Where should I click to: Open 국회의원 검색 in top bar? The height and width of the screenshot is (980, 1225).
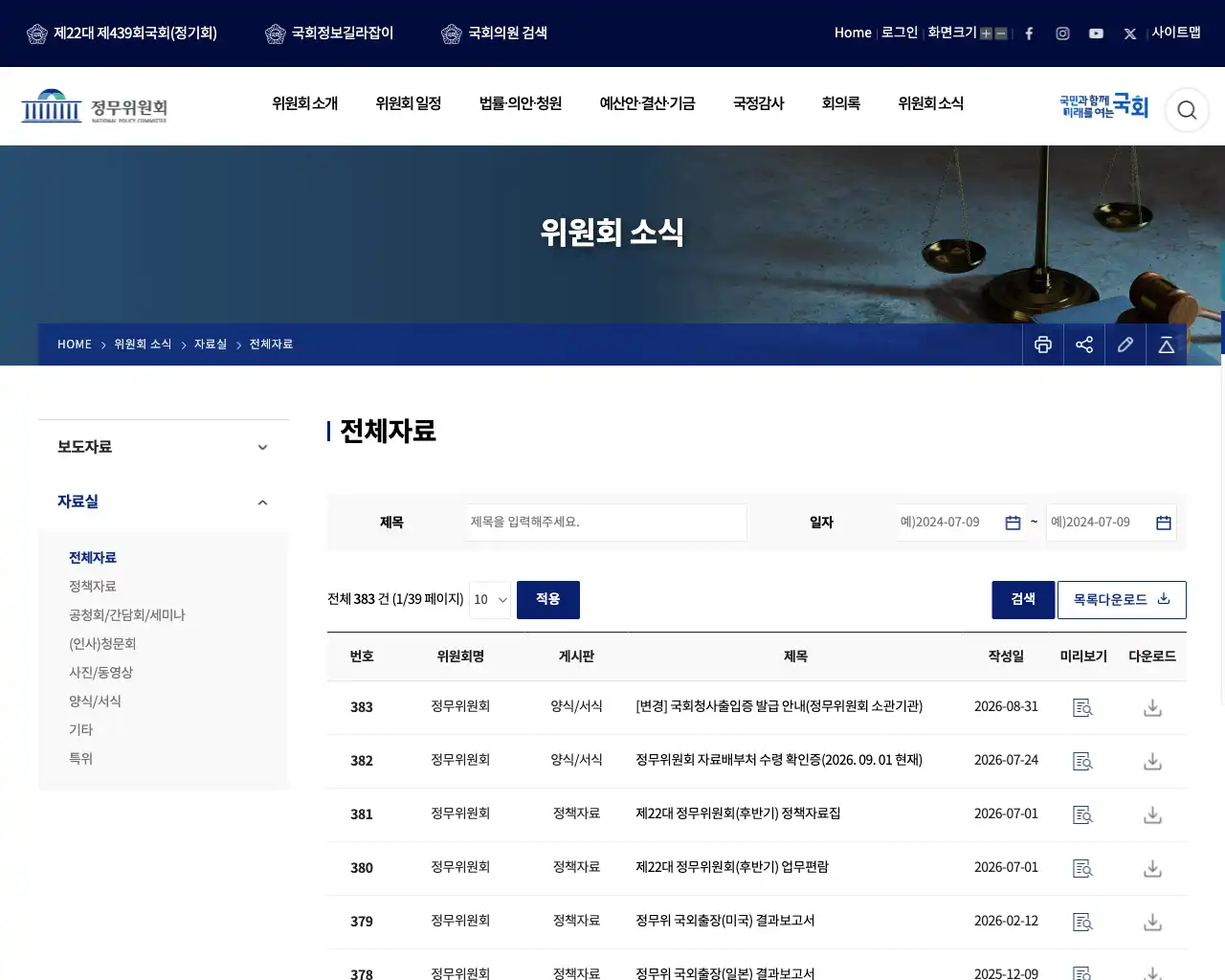pyautogui.click(x=494, y=33)
